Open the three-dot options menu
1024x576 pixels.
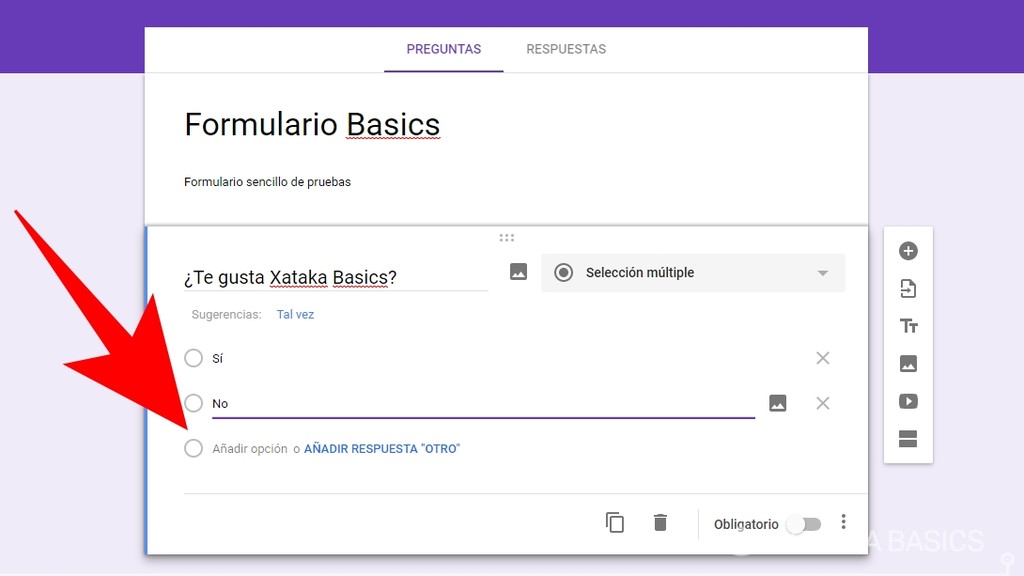tap(843, 522)
